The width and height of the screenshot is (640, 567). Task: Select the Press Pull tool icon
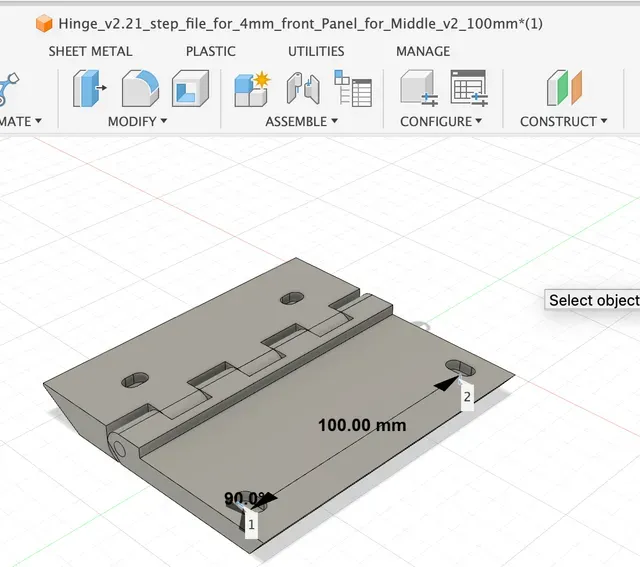point(89,88)
